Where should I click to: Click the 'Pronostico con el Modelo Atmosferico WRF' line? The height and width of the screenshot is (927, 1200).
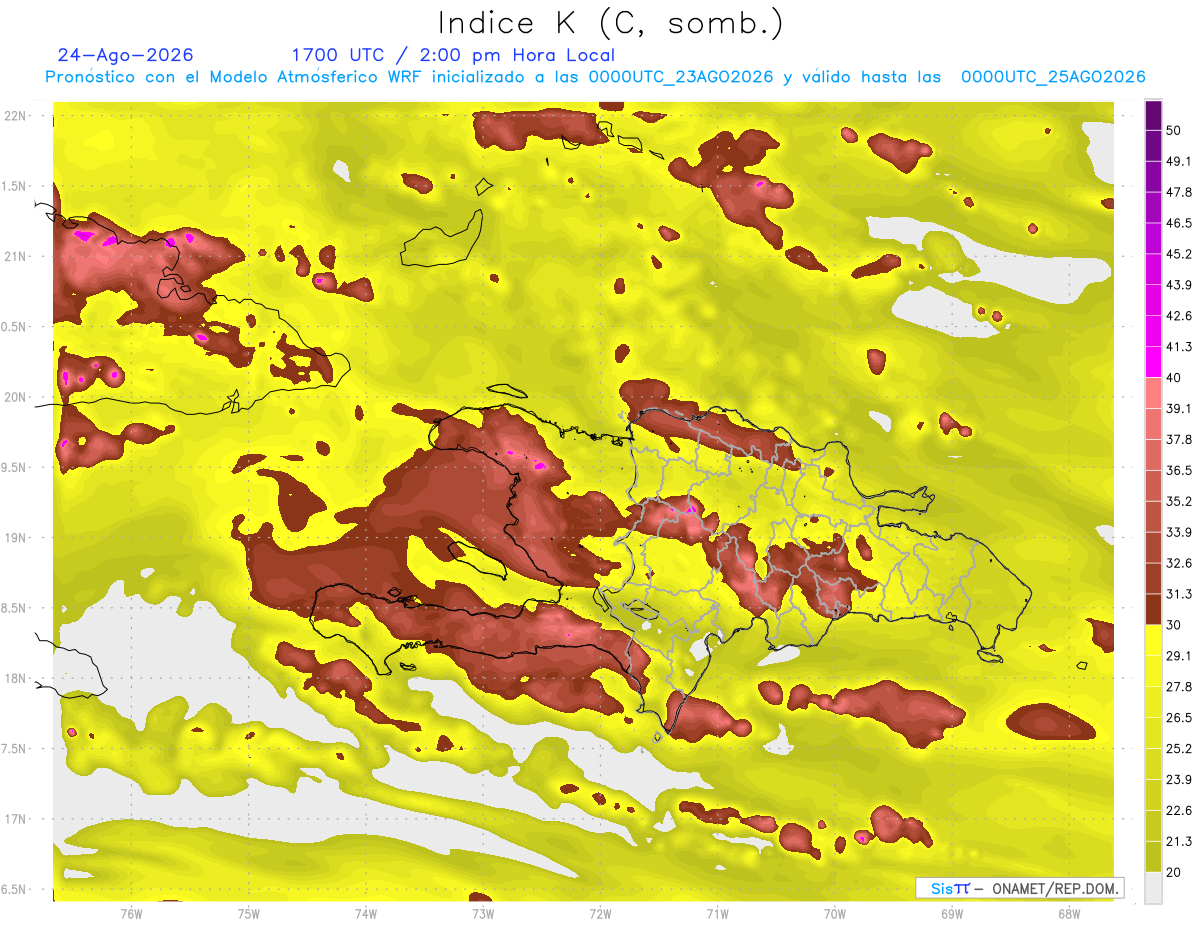(x=595, y=77)
